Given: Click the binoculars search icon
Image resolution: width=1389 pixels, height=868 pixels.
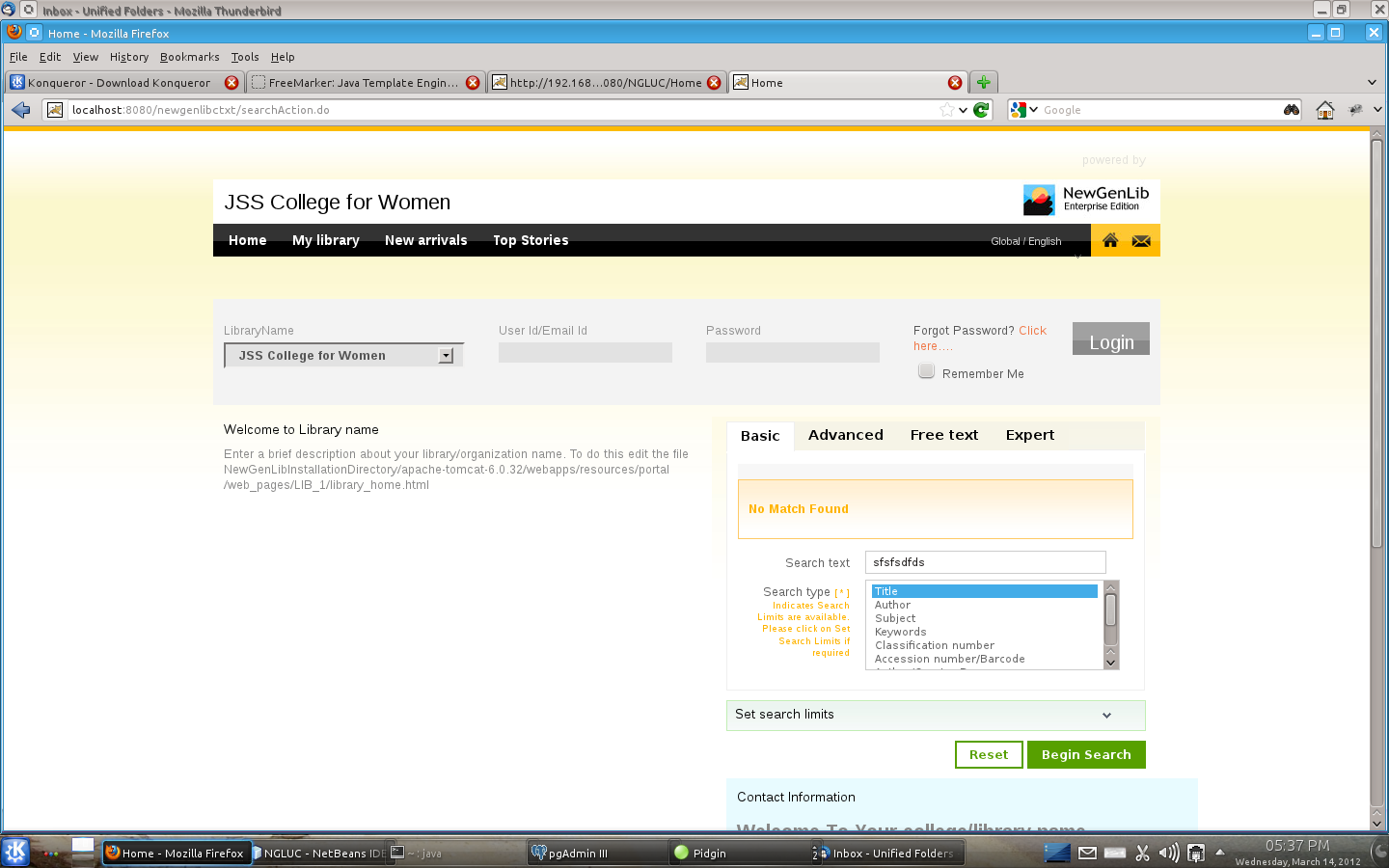Looking at the screenshot, I should 1291,110.
